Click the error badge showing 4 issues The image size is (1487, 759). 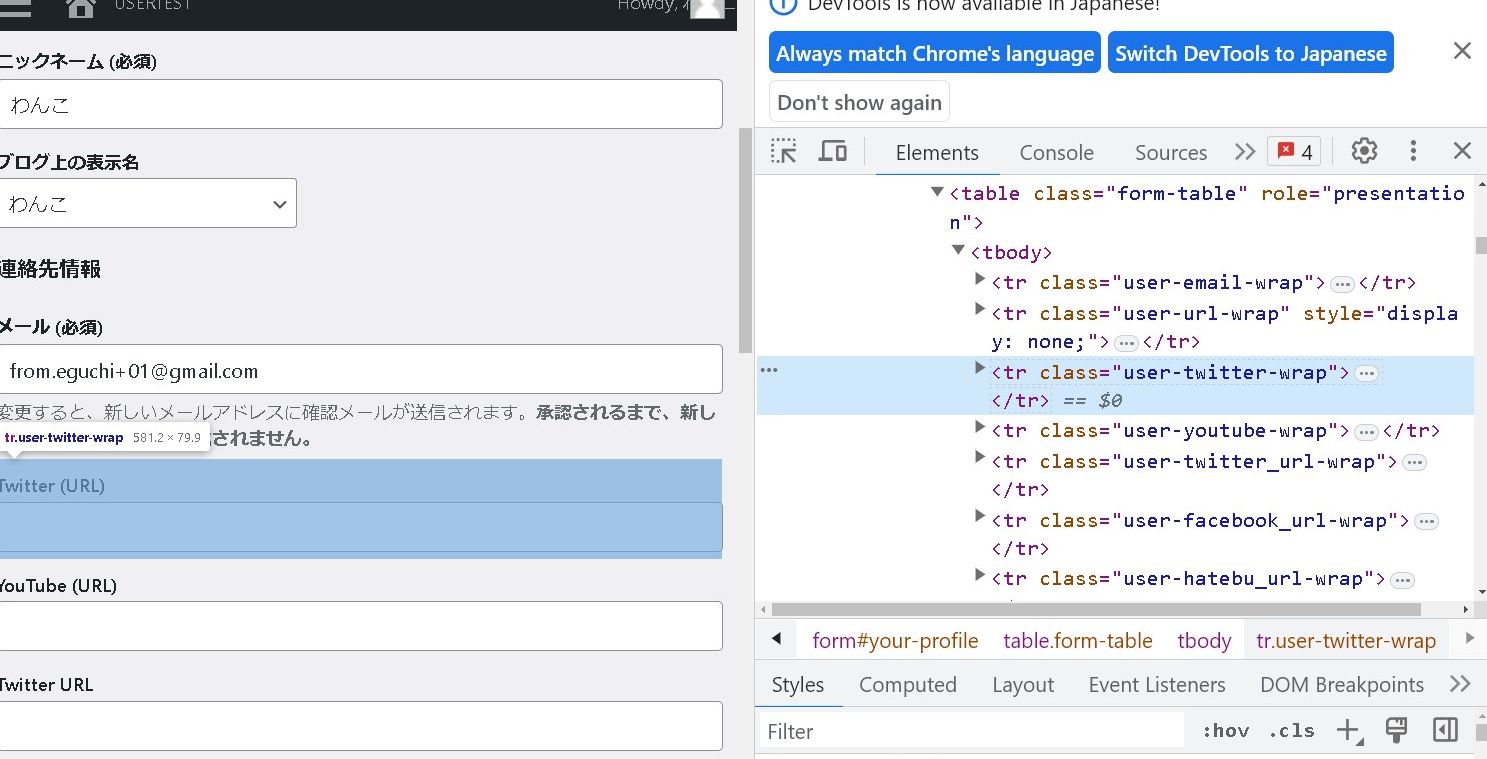[1293, 151]
